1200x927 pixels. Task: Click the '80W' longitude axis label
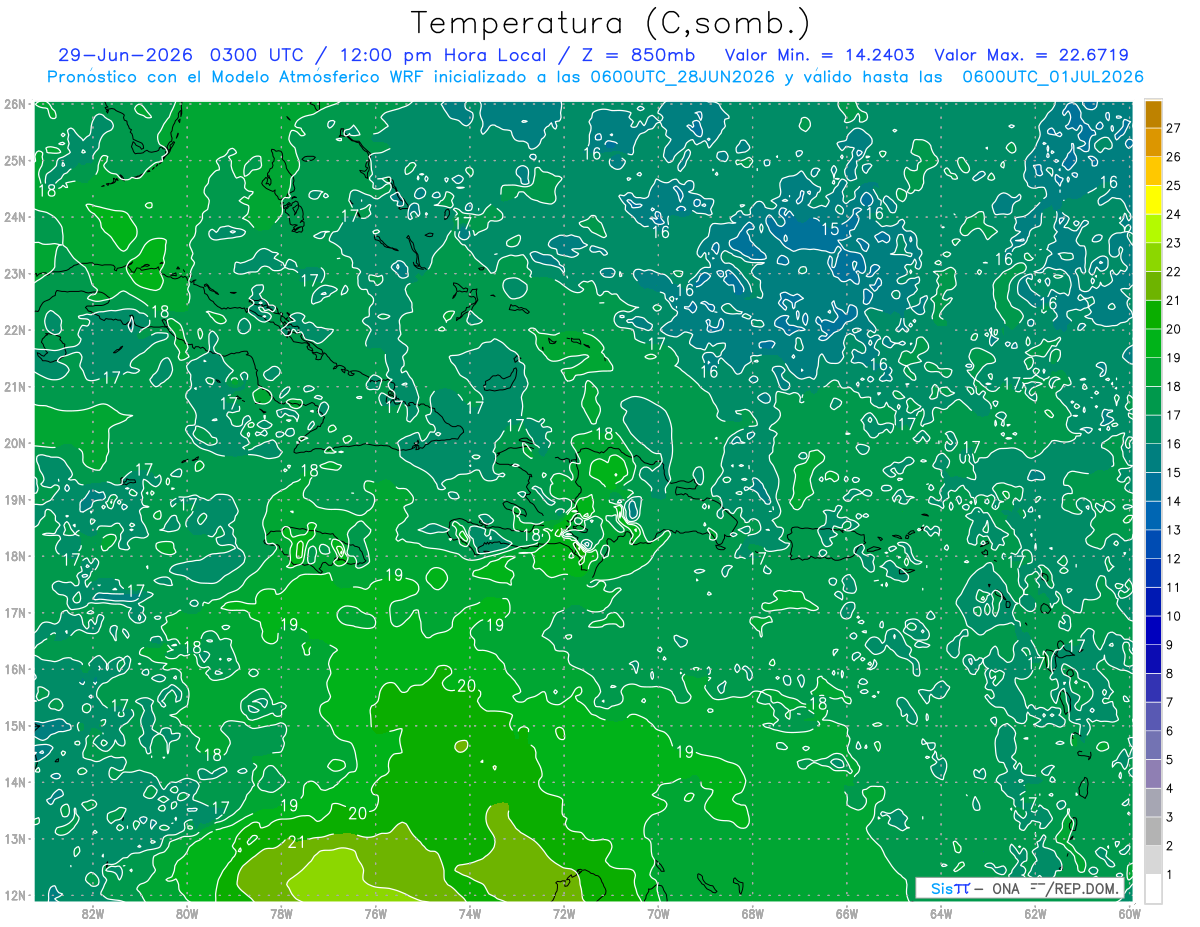tap(186, 913)
